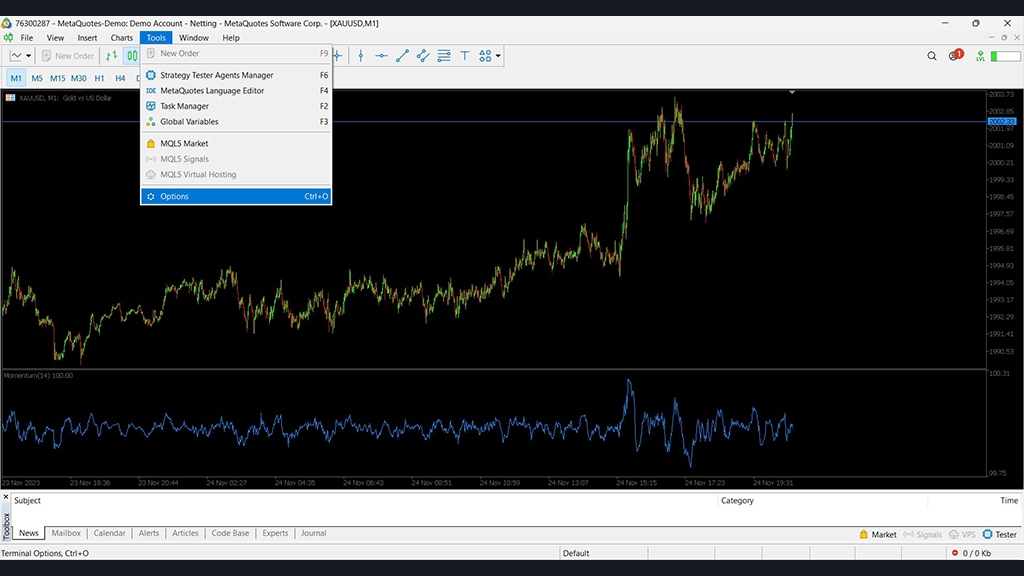This screenshot has width=1024, height=576.
Task: Switch to the Alerts tab
Action: [149, 533]
